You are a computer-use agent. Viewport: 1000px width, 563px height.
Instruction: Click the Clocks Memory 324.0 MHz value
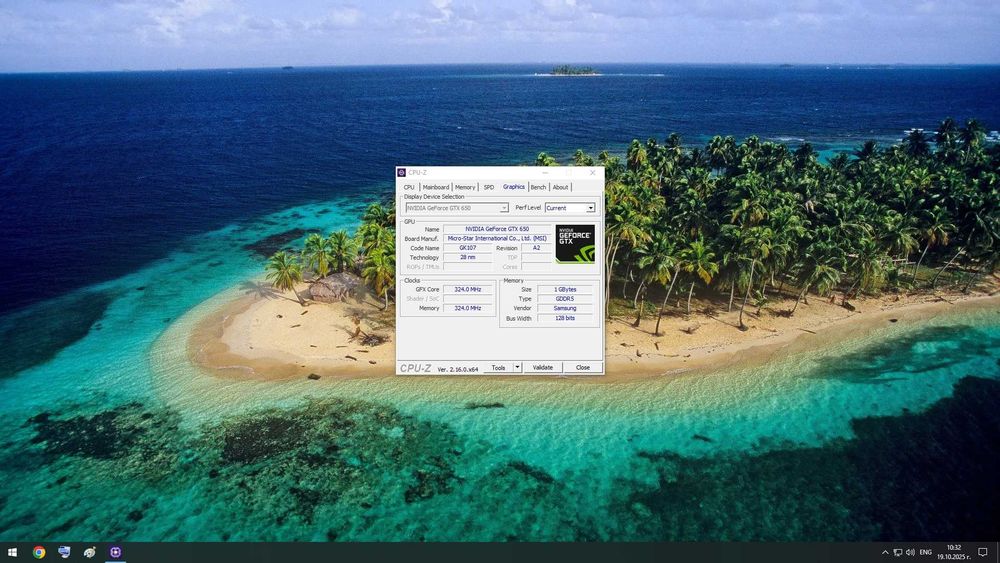tap(467, 308)
